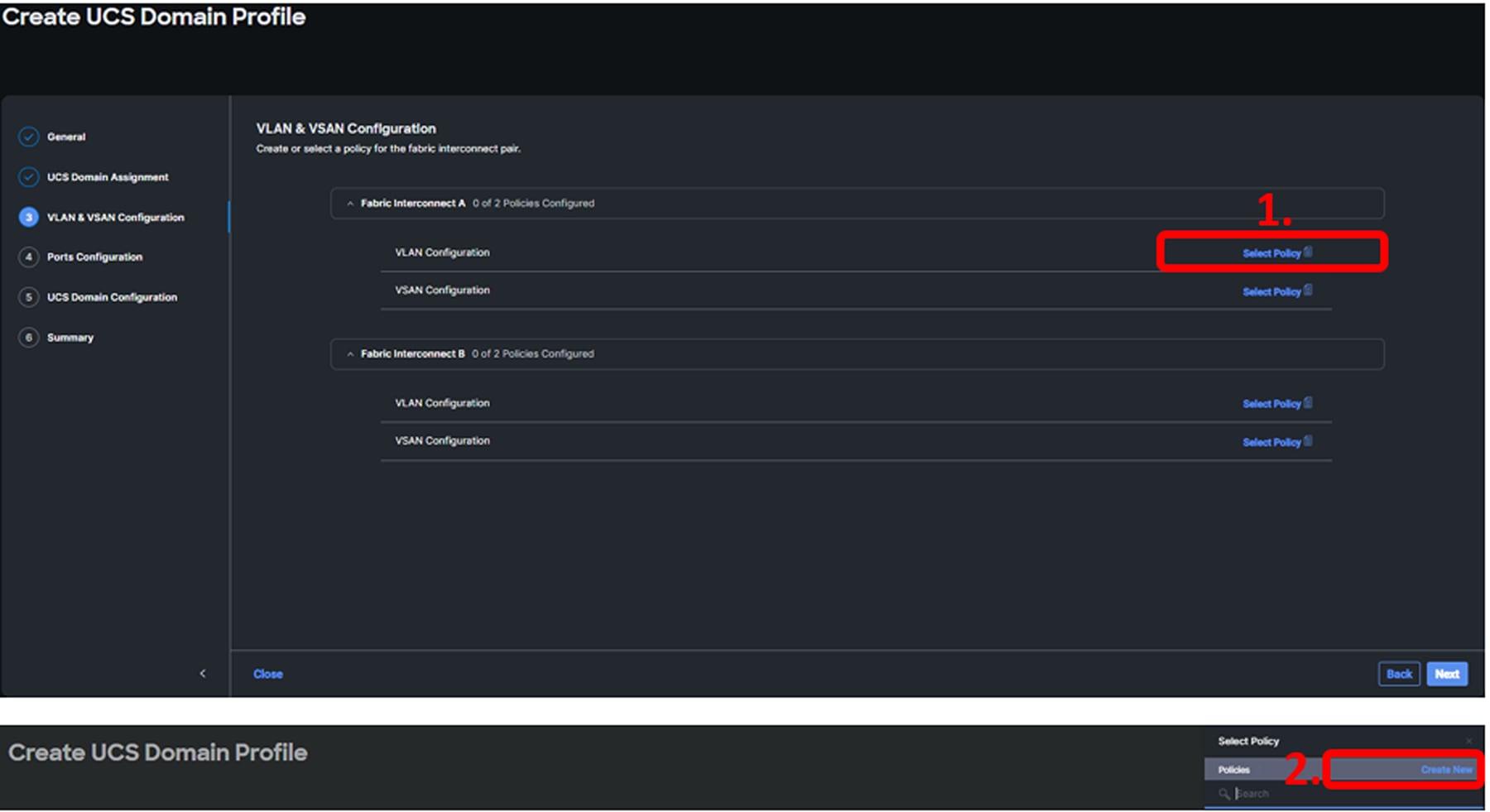
Task: Focus the Search field in Select Policy panel
Action: (x=1343, y=794)
